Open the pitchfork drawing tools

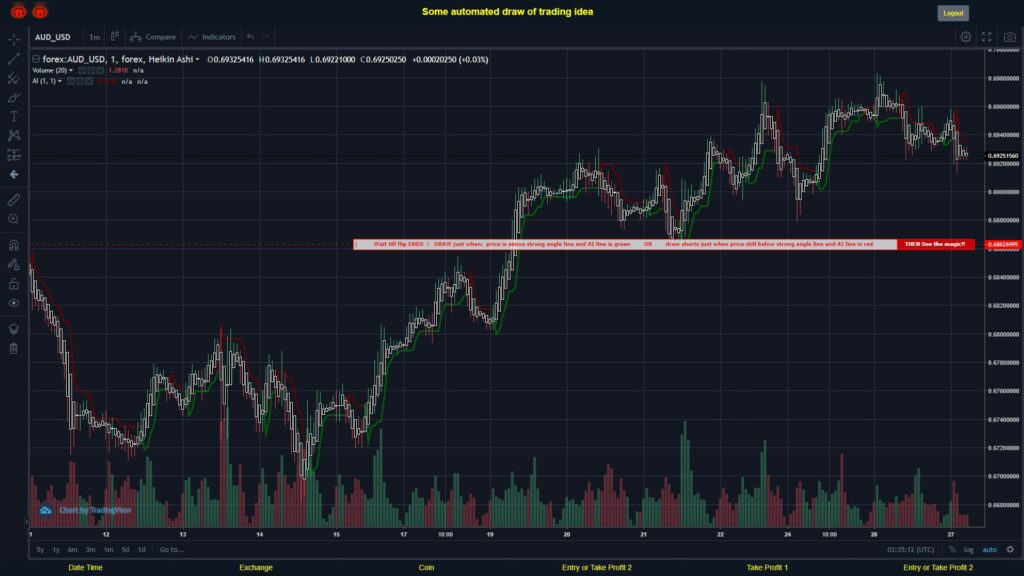click(x=14, y=78)
